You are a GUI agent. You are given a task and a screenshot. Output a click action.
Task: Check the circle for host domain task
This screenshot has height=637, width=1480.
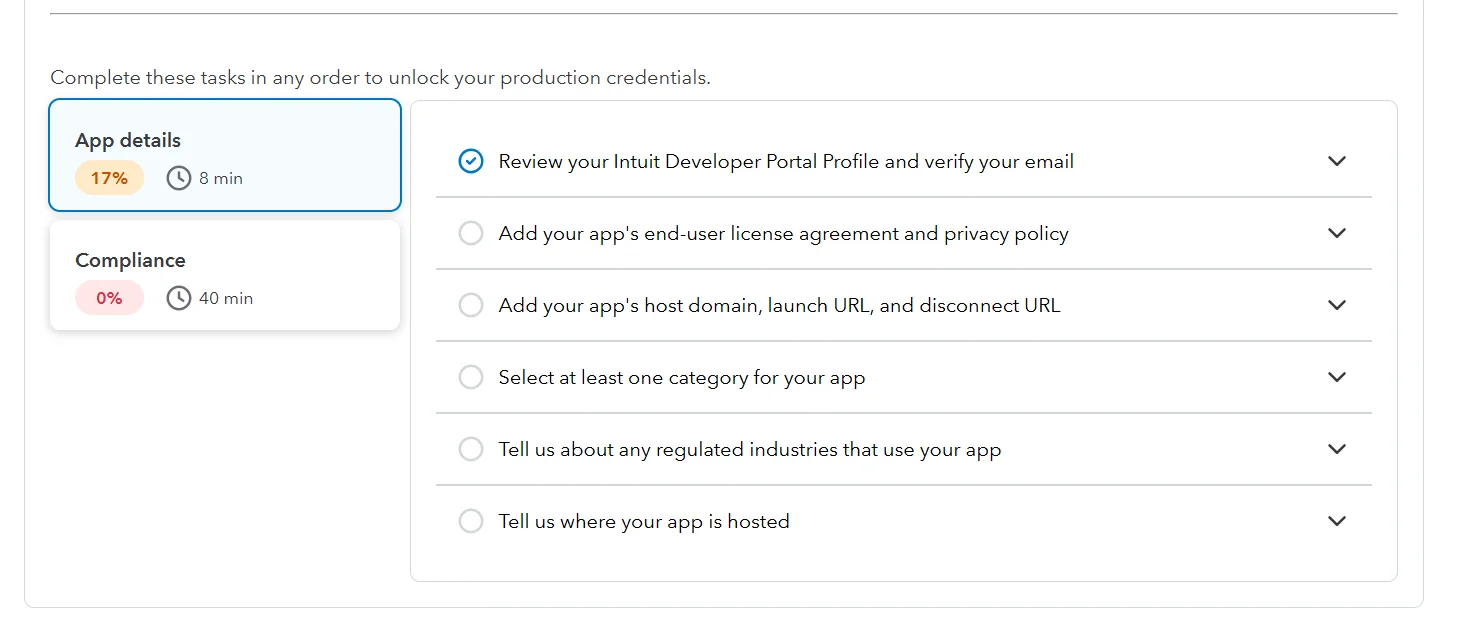471,305
